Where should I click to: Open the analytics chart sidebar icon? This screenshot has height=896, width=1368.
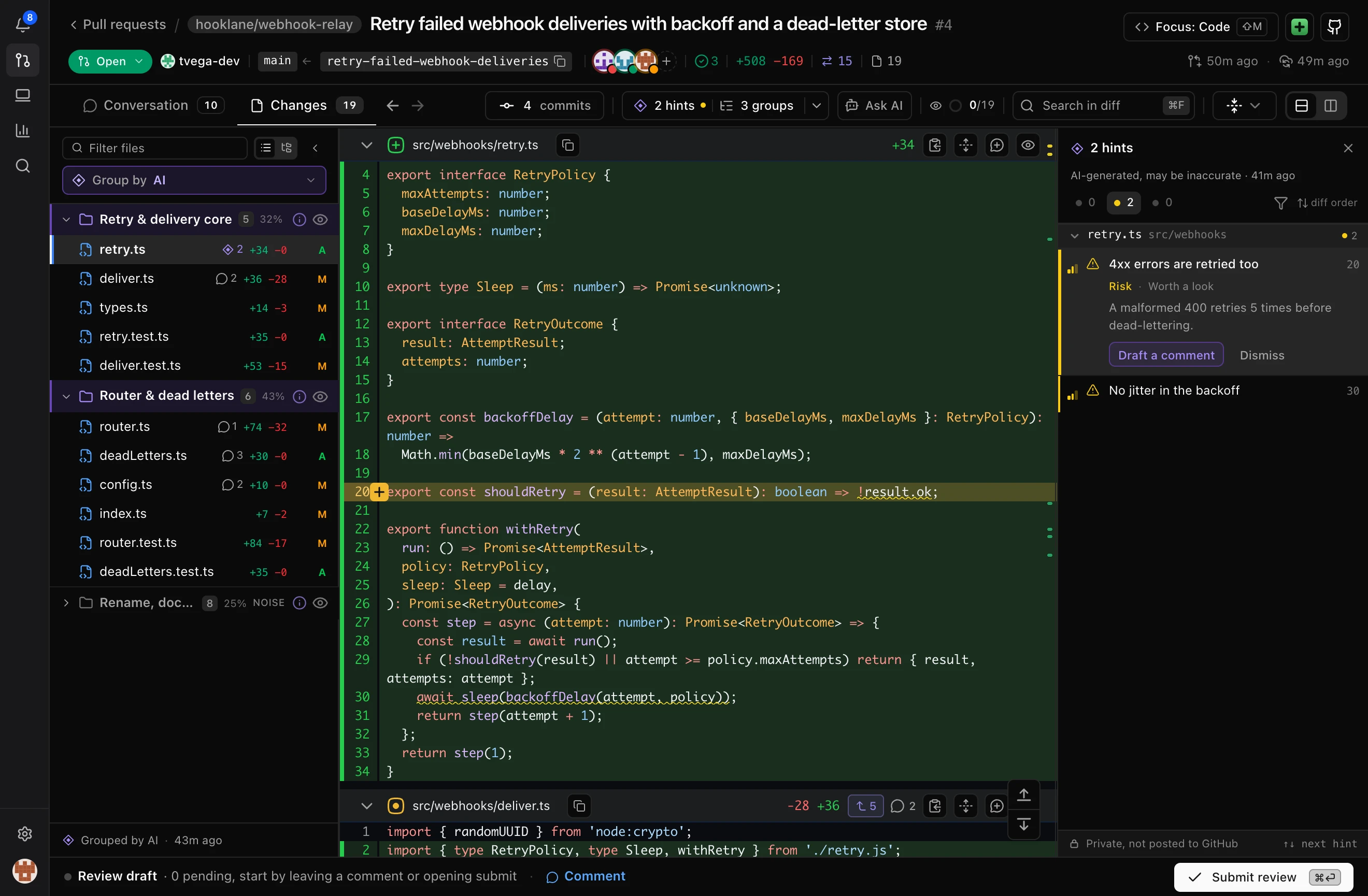(x=23, y=131)
